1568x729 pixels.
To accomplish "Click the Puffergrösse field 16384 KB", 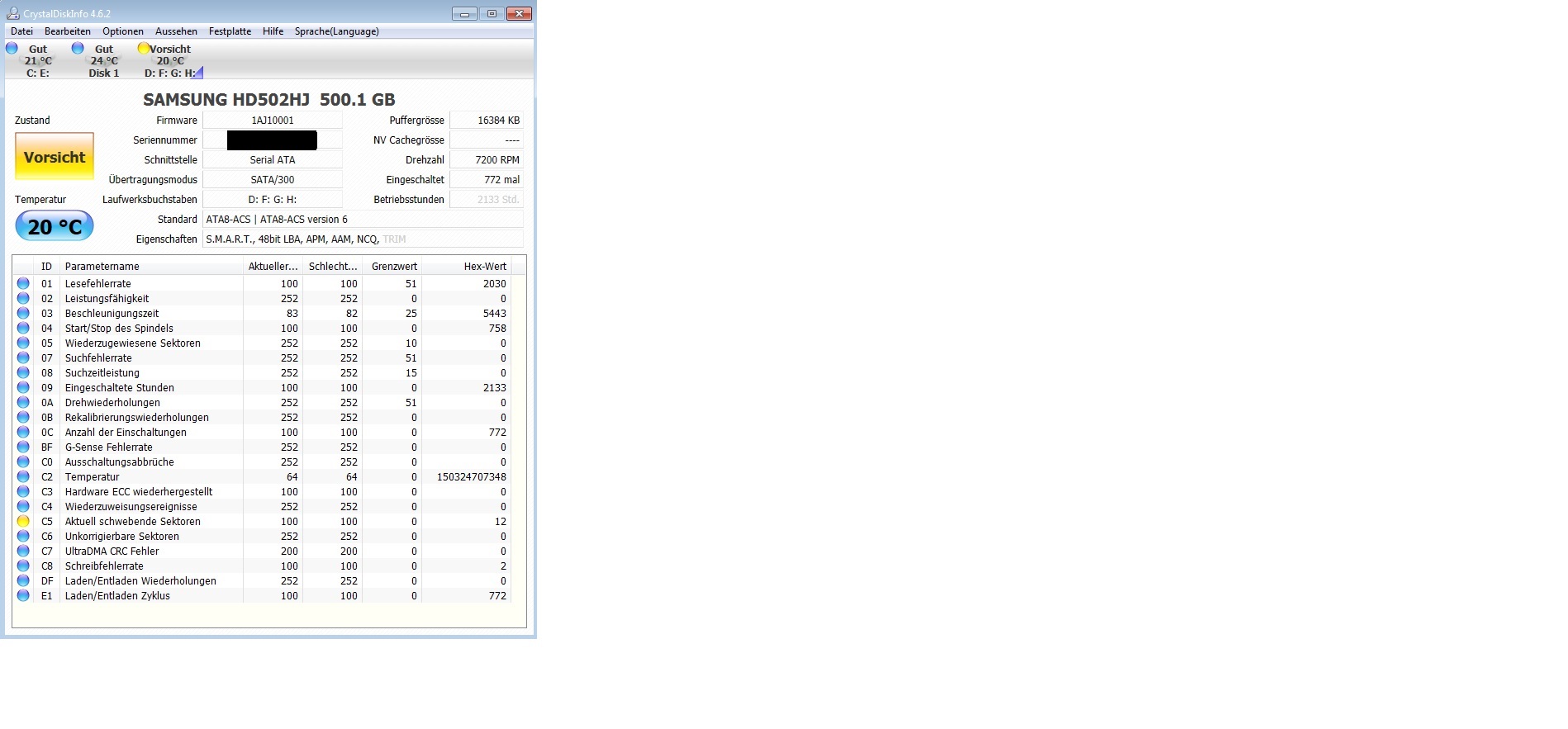I will [x=487, y=121].
